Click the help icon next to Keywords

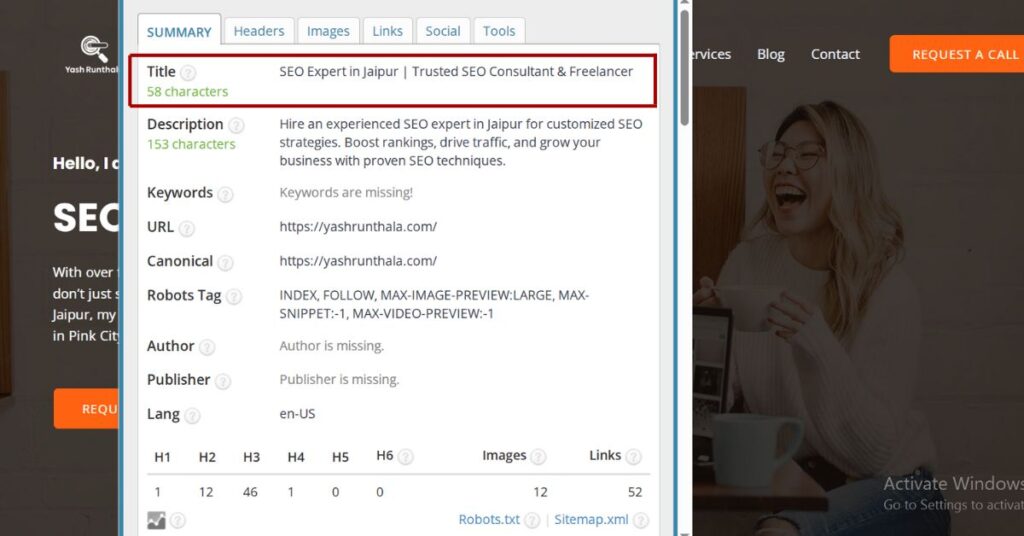(225, 194)
